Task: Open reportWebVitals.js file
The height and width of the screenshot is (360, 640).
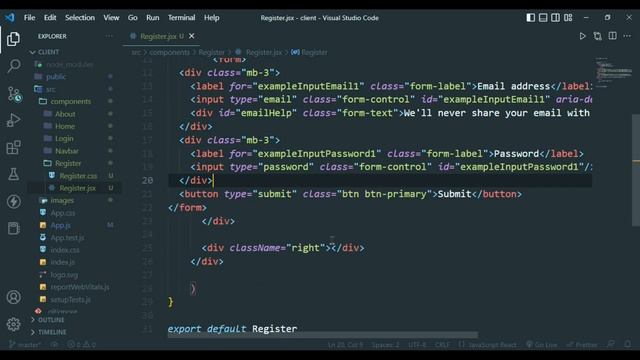Action: pyautogui.click(x=80, y=287)
